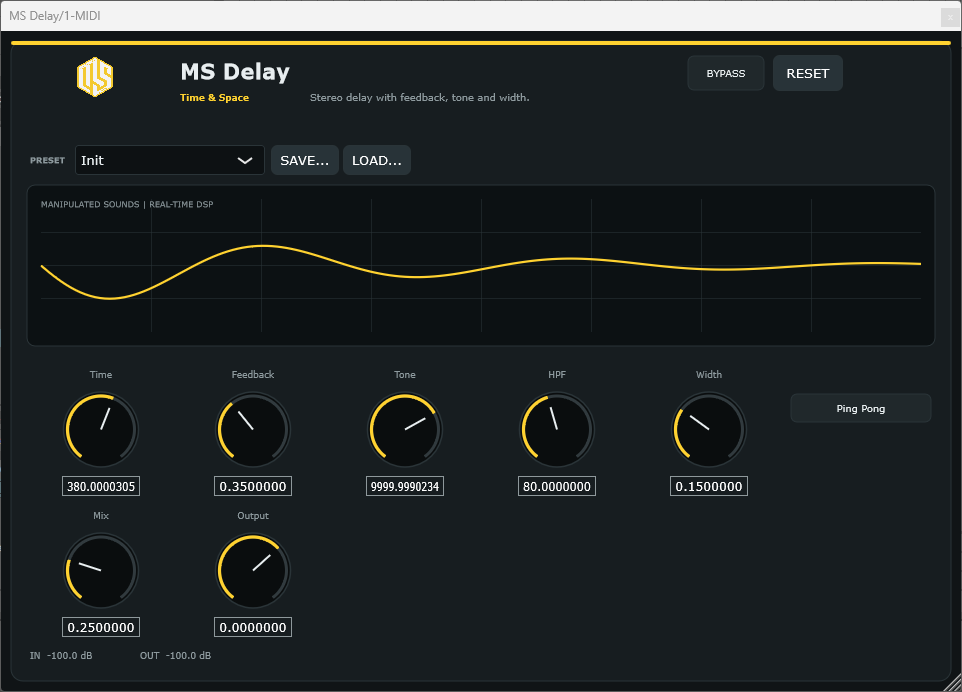The image size is (962, 692).
Task: Click the 'Time & Space' subtitle
Action: [215, 98]
